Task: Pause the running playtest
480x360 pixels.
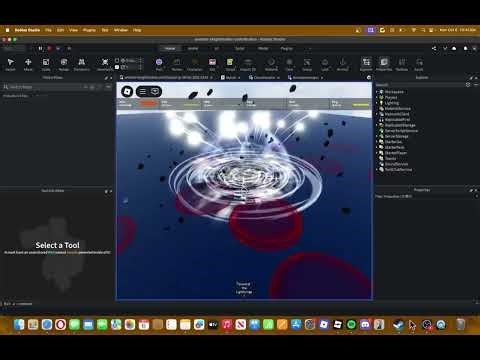Action: (40, 48)
